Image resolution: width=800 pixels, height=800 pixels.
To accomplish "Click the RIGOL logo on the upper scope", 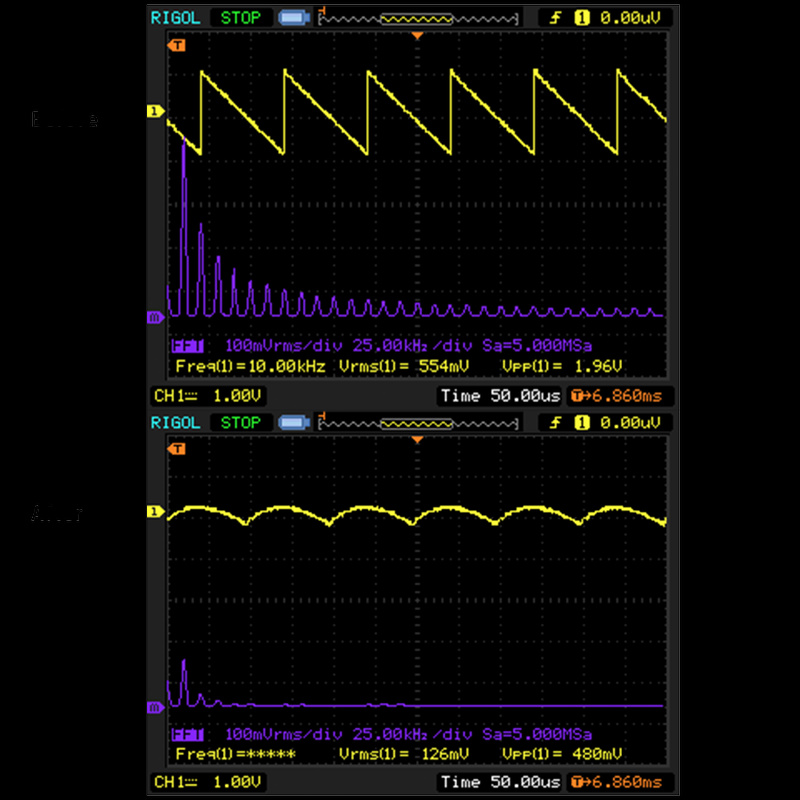I will [x=174, y=17].
